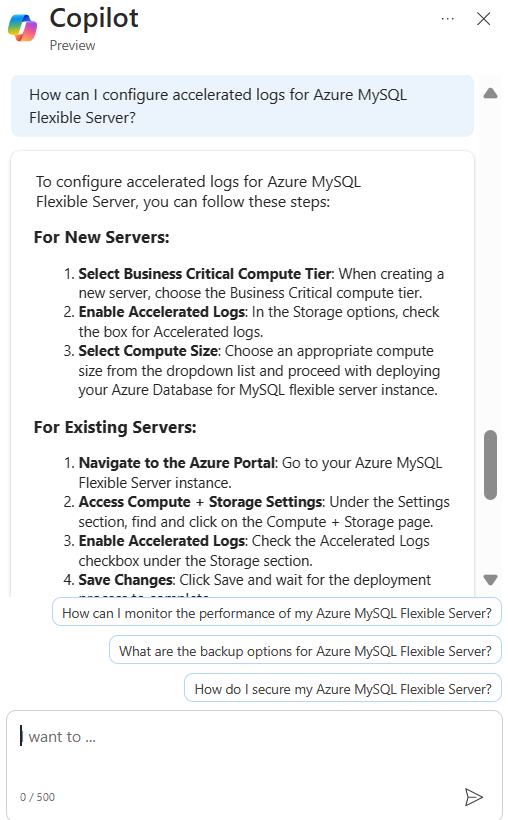
Task: Click the 'For New Servers:' heading
Action: pos(101,237)
